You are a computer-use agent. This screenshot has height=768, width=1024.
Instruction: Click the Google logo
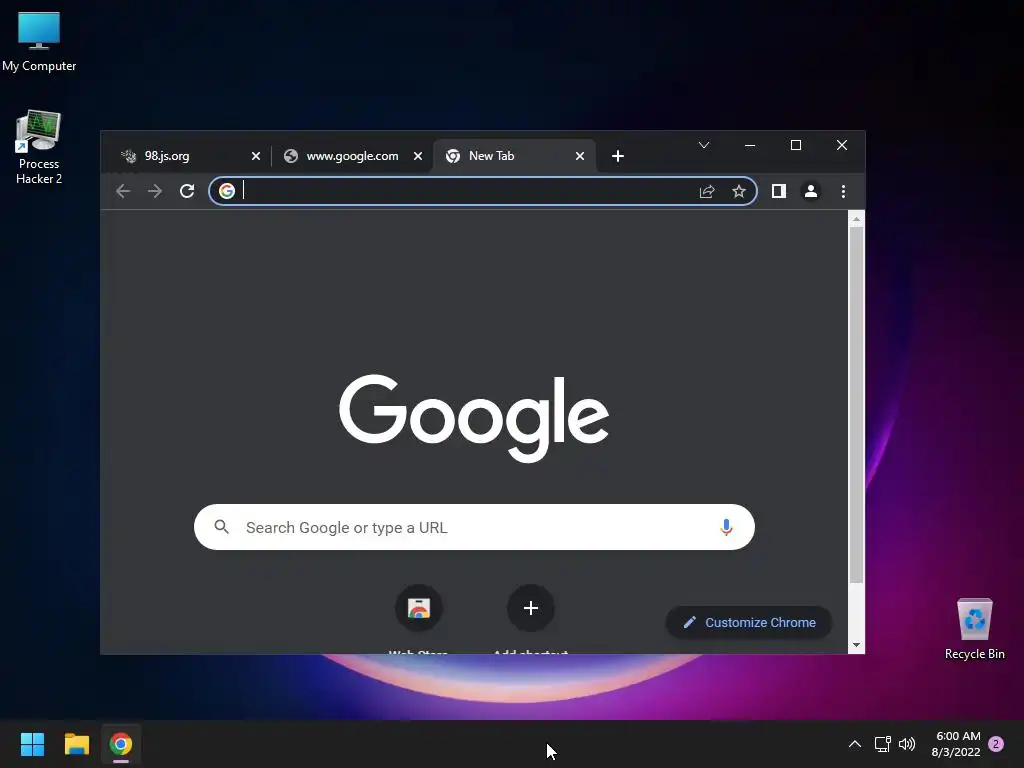pos(474,418)
